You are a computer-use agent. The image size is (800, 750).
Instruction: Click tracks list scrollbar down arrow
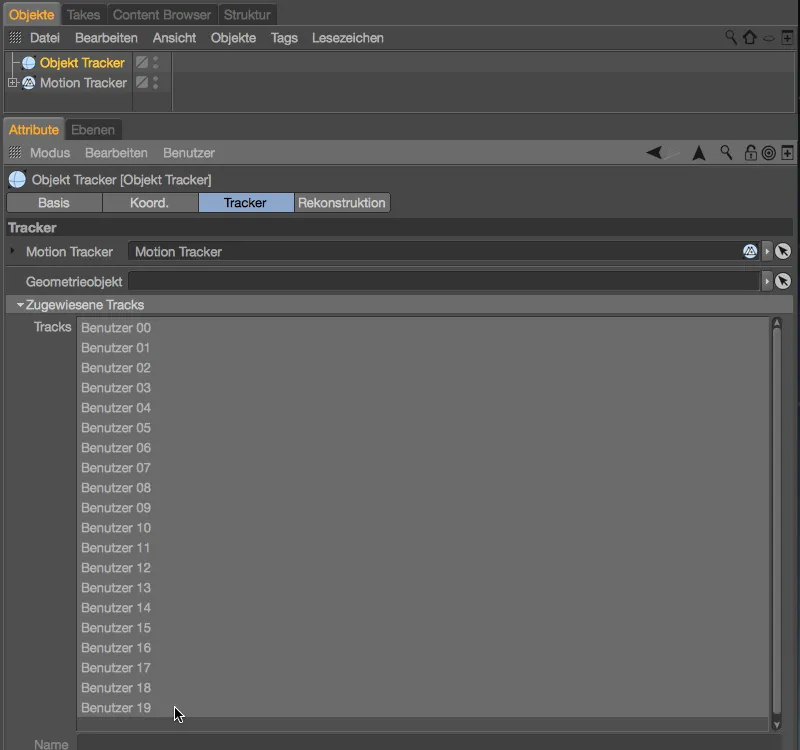pyautogui.click(x=777, y=725)
